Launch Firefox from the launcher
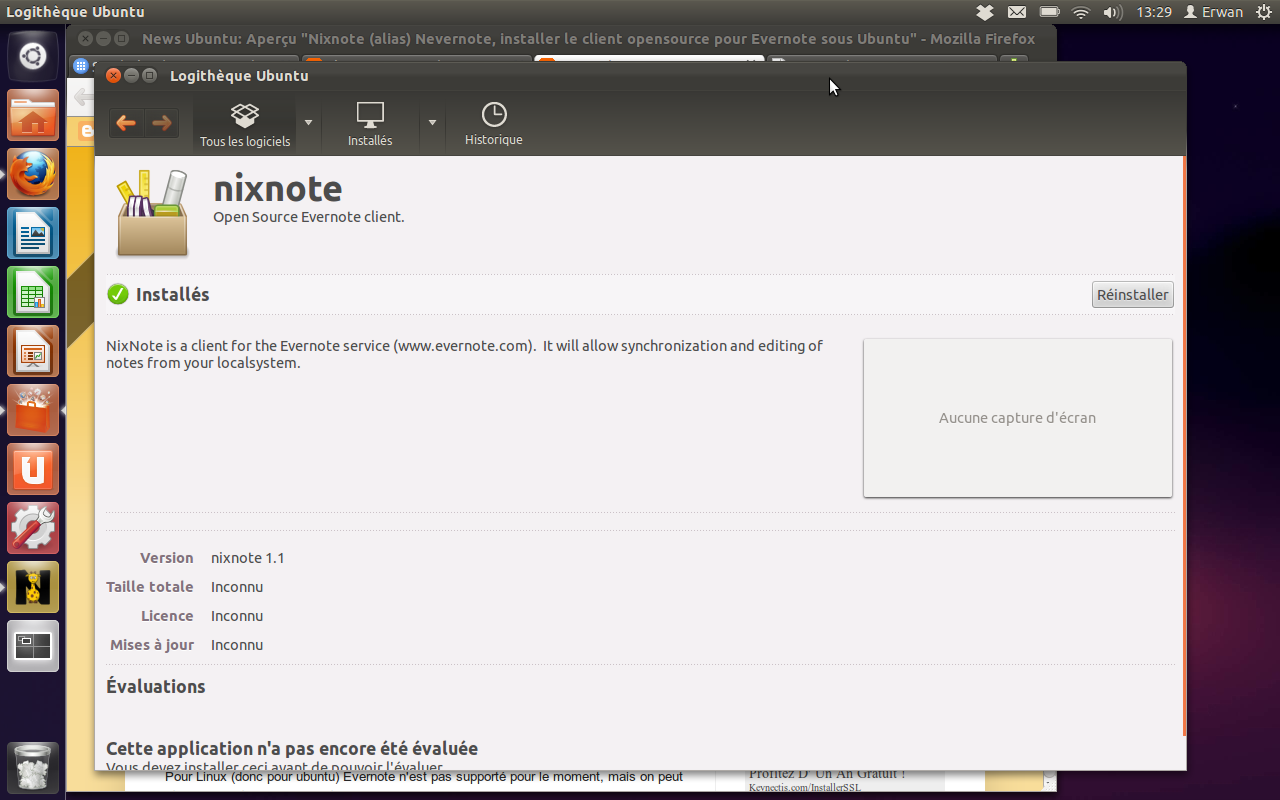Screen dimensions: 1280x800 [33, 174]
